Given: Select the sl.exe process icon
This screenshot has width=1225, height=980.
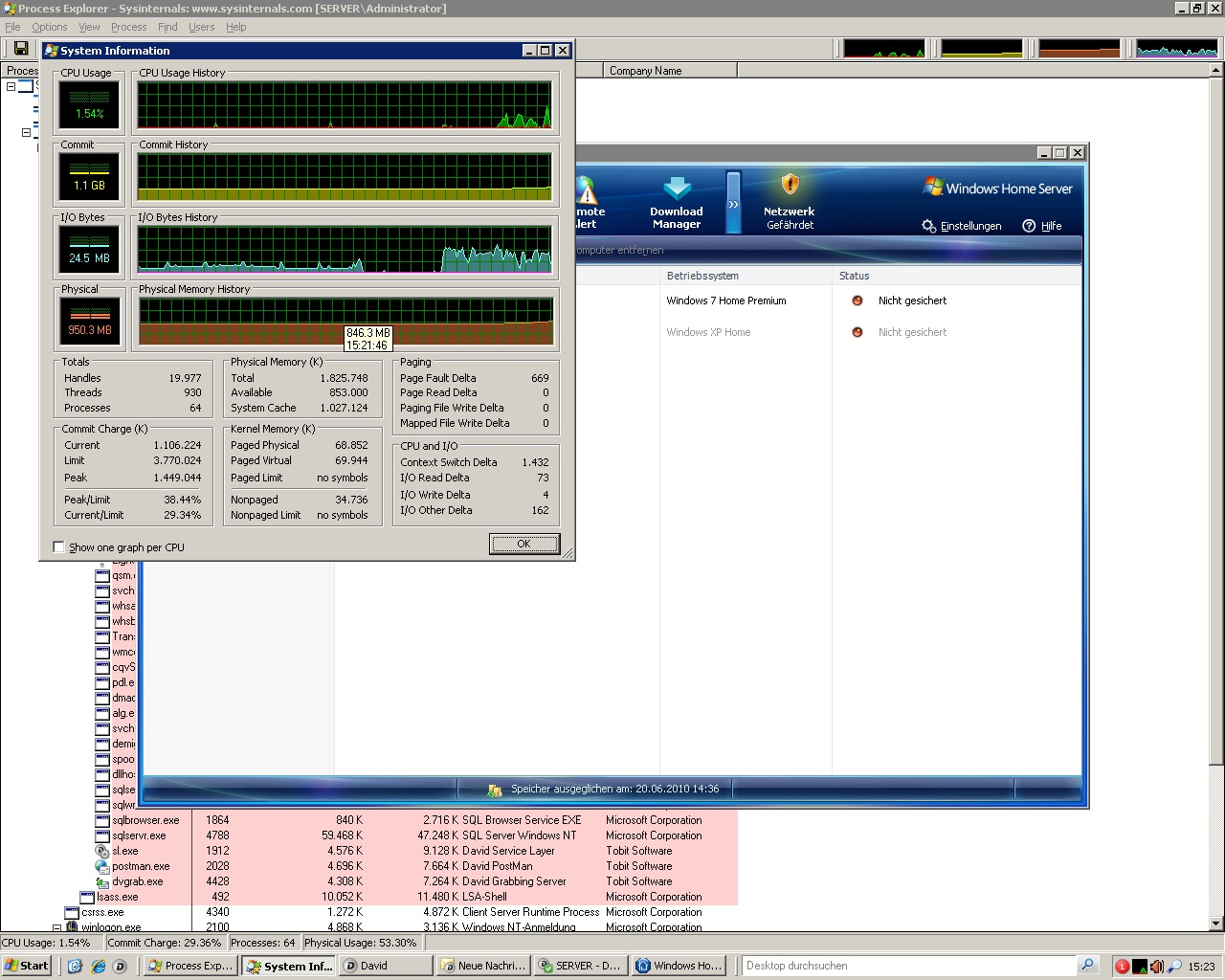Looking at the screenshot, I should [102, 851].
